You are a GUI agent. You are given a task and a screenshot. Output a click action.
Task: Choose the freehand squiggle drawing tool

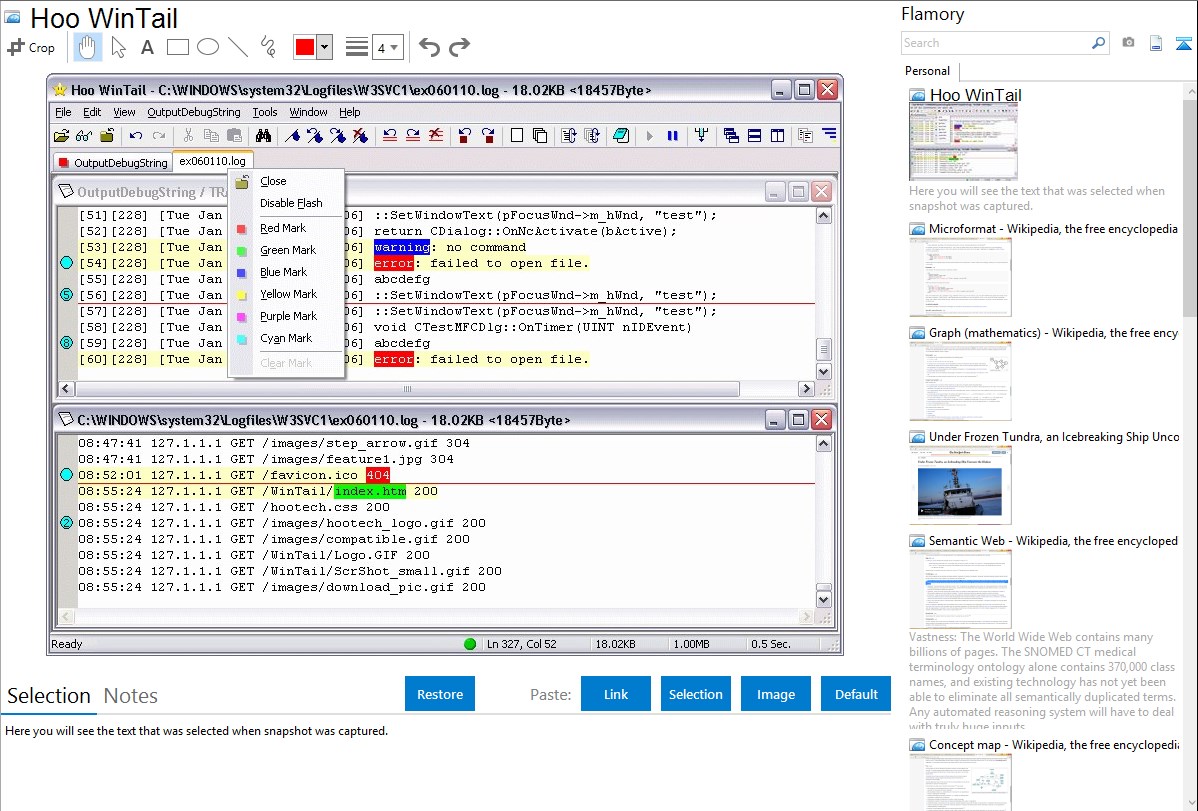coord(267,47)
